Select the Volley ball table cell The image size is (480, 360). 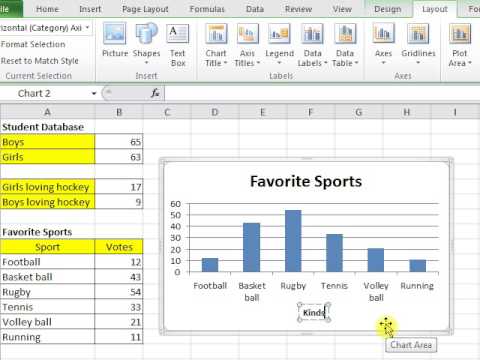(x=47, y=322)
